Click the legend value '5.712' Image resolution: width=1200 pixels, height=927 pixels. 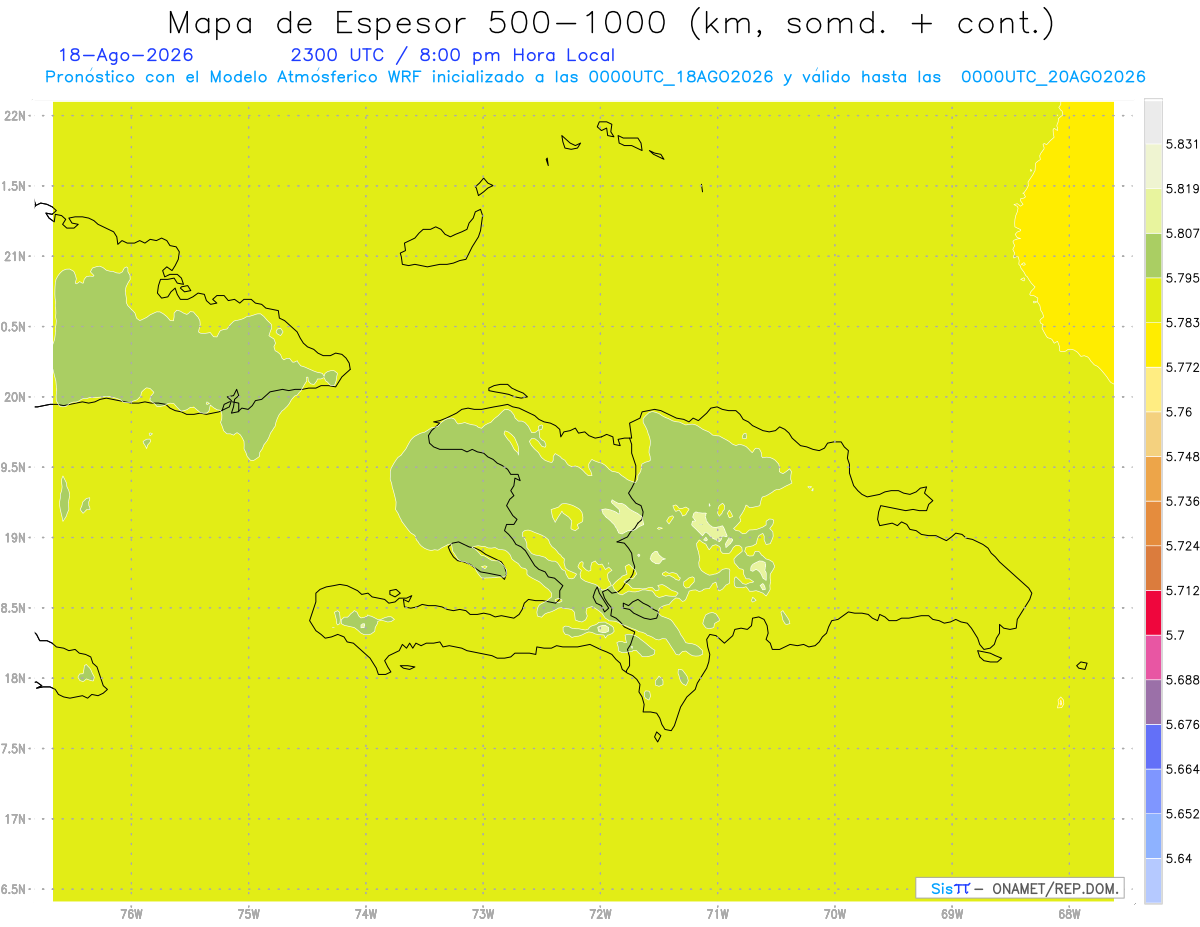(x=1184, y=590)
